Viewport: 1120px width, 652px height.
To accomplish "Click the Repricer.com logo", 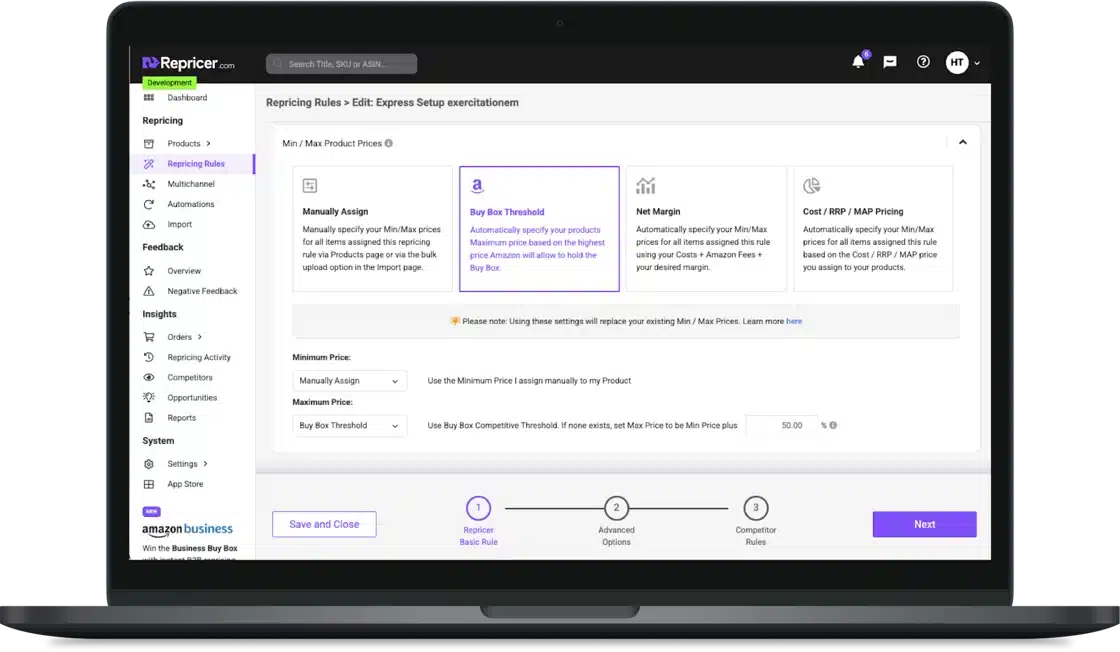I will (188, 64).
